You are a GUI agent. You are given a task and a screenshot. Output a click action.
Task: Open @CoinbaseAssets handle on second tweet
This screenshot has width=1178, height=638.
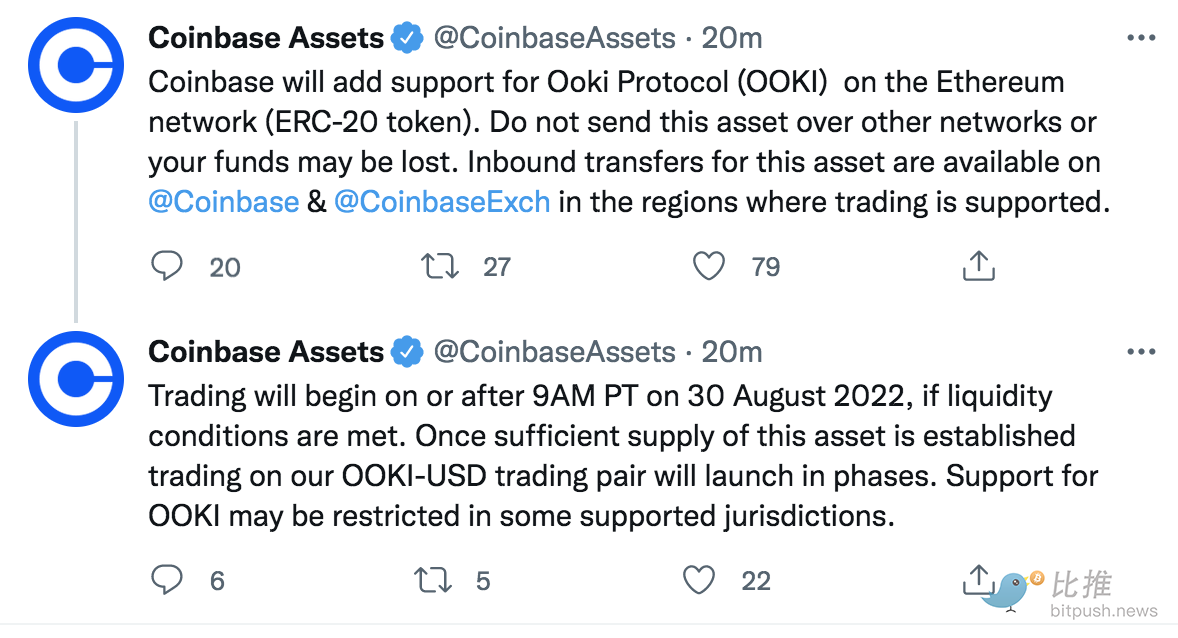(554, 352)
